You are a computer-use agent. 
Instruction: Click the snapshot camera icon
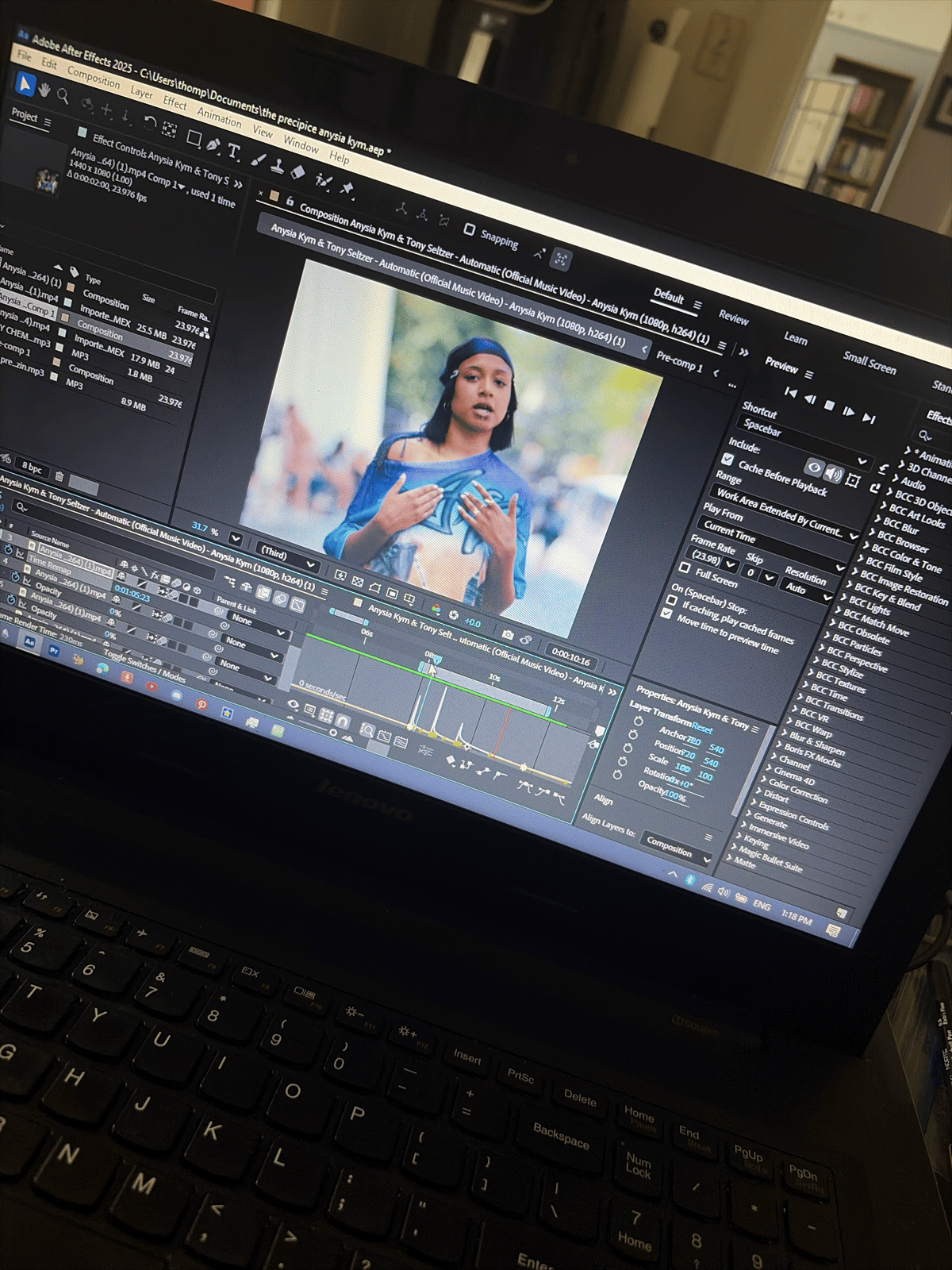pyautogui.click(x=508, y=633)
